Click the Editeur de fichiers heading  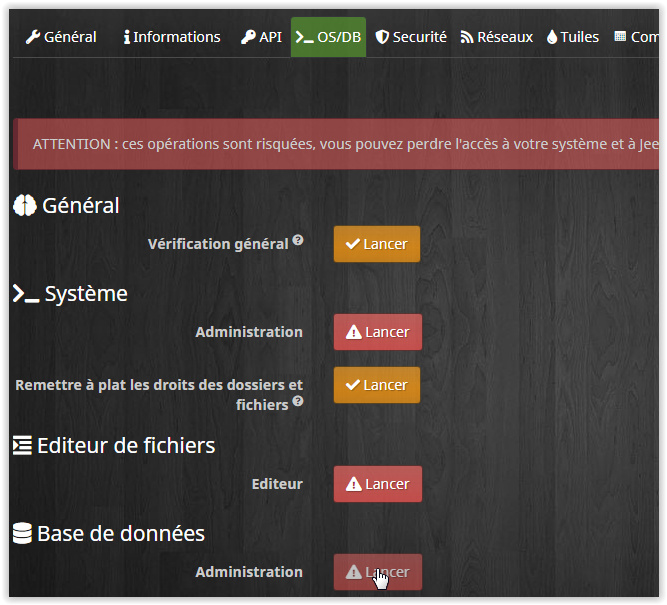(114, 445)
